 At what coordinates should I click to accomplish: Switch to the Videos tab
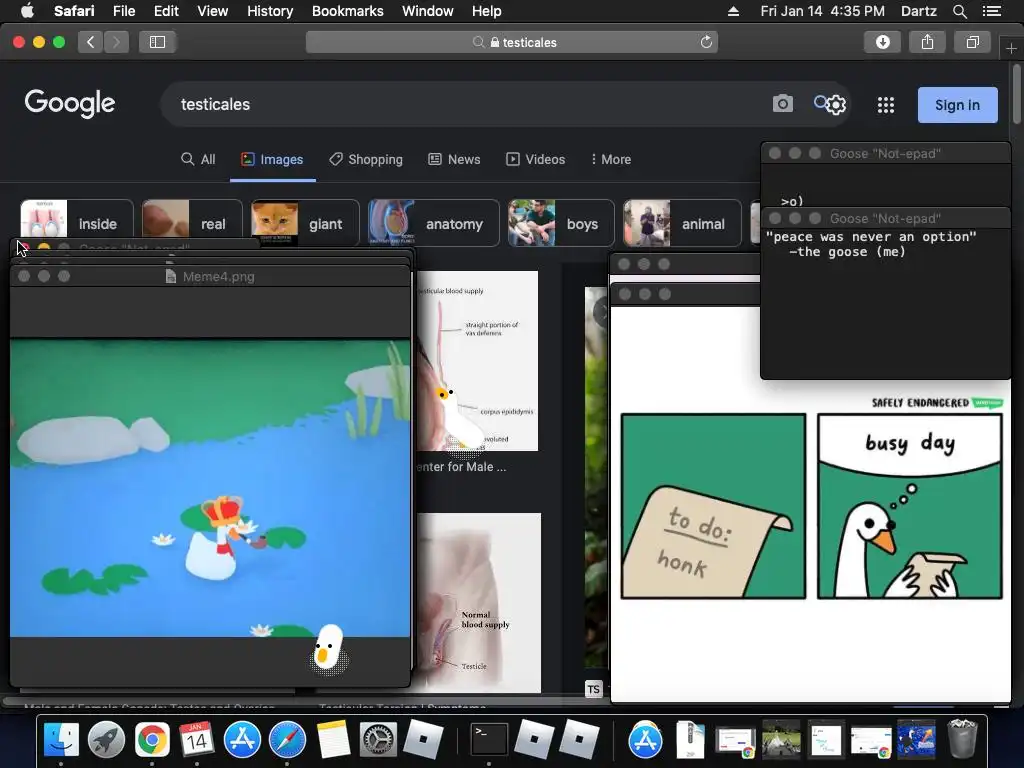[x=536, y=159]
